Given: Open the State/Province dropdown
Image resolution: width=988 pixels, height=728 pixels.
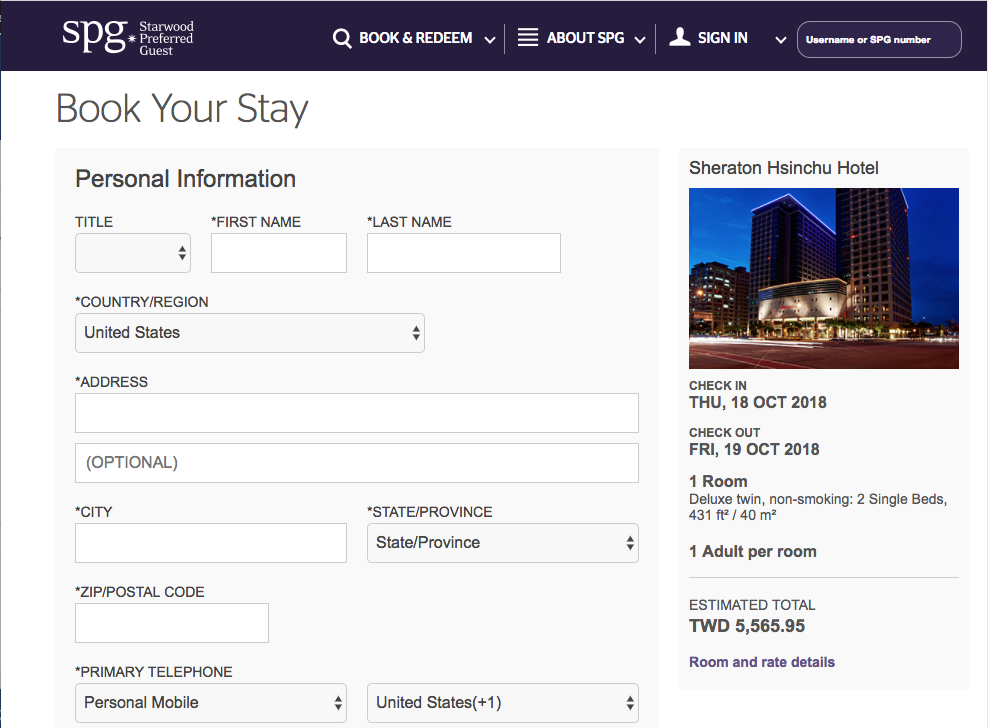Looking at the screenshot, I should [x=503, y=543].
